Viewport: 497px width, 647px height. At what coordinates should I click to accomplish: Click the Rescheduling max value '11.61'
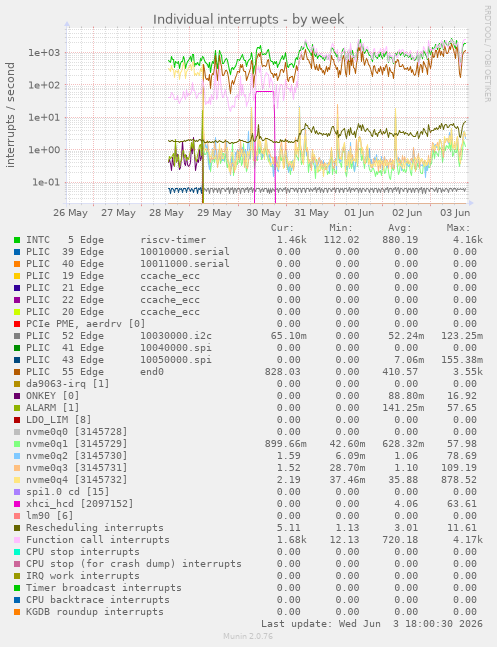[461, 528]
